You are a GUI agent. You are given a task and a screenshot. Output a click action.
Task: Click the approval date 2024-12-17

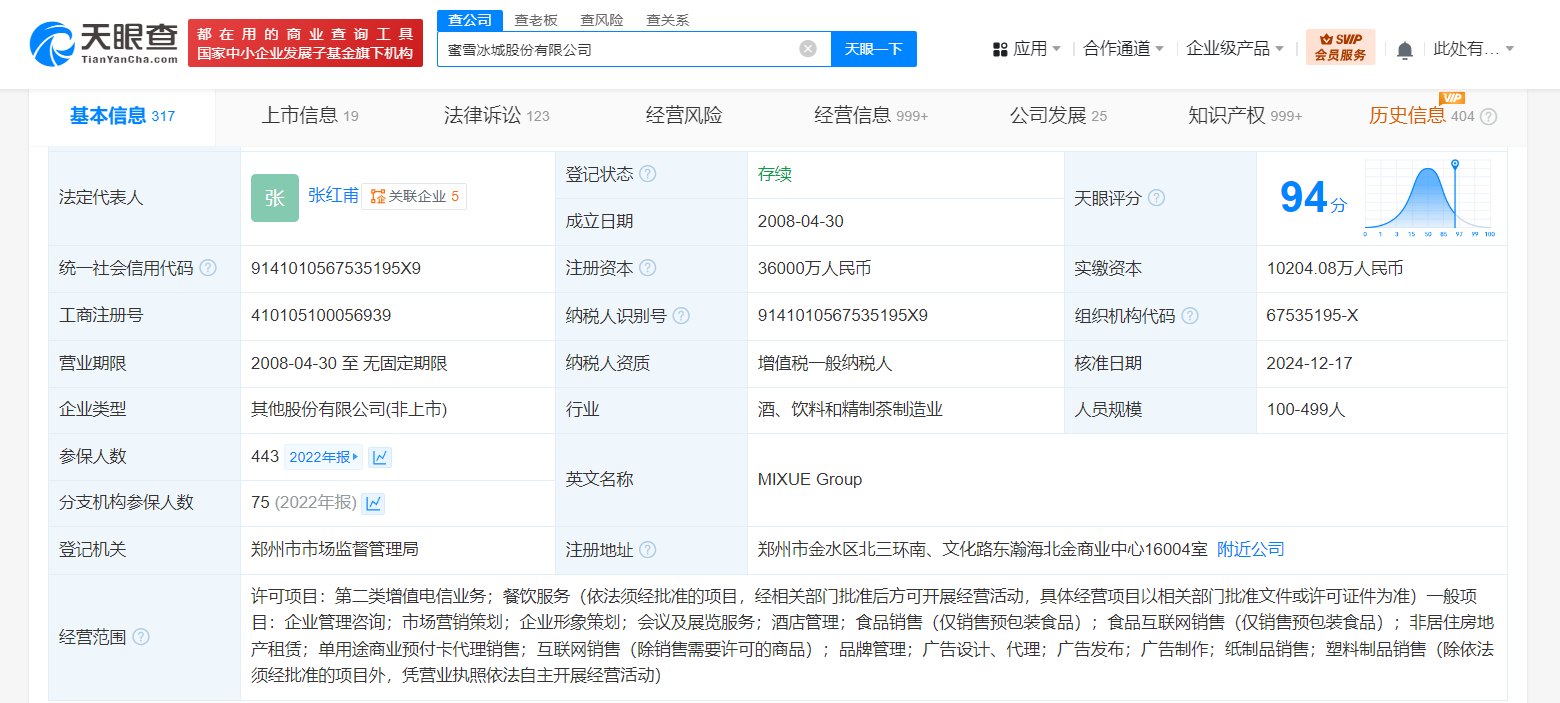(1309, 363)
